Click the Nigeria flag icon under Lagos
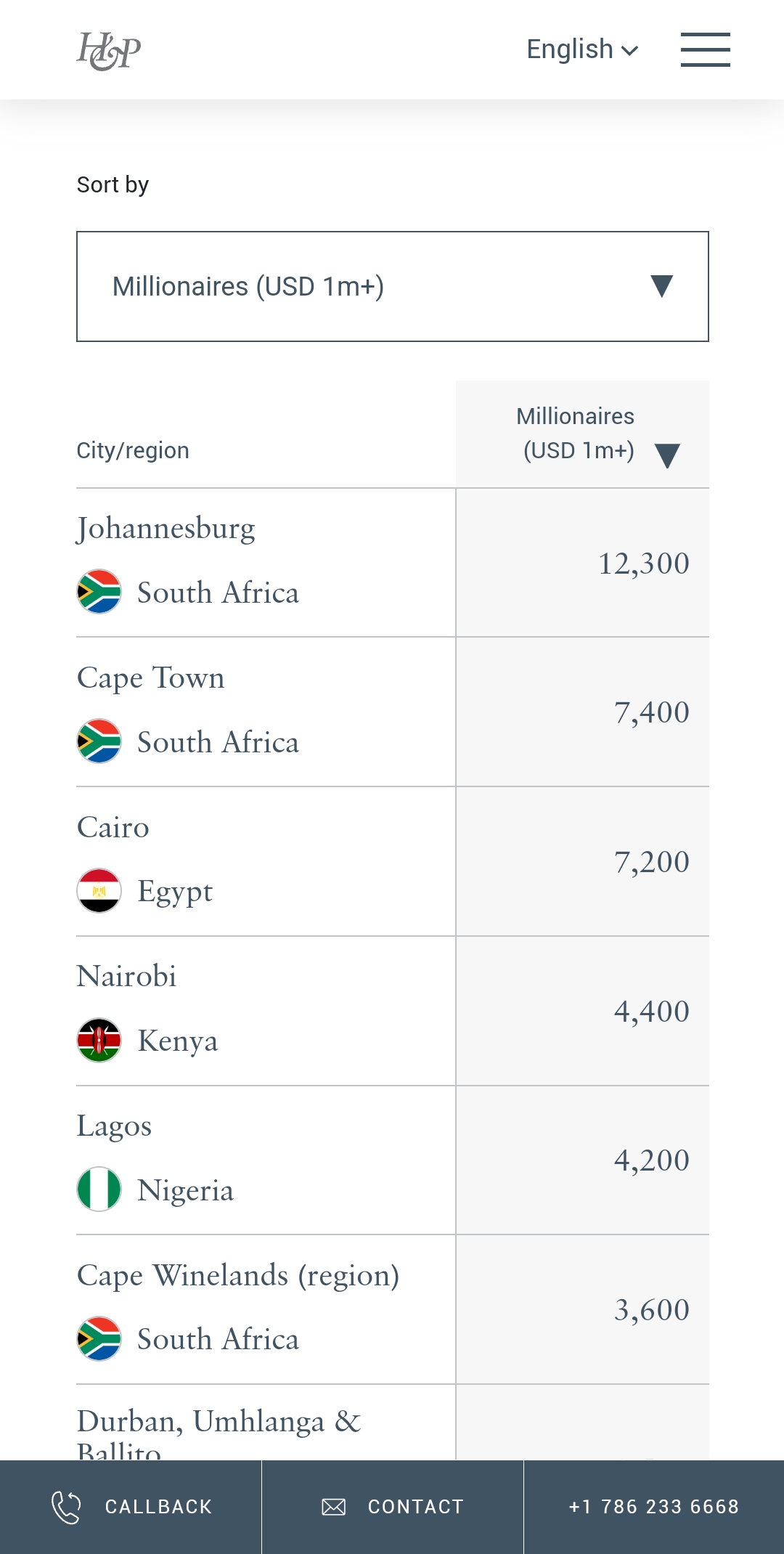784x1554 pixels. pos(99,1189)
